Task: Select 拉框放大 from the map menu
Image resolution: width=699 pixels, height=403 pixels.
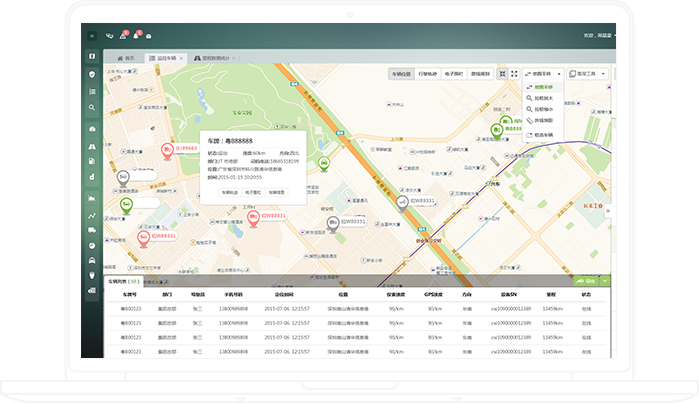Action: click(x=540, y=99)
